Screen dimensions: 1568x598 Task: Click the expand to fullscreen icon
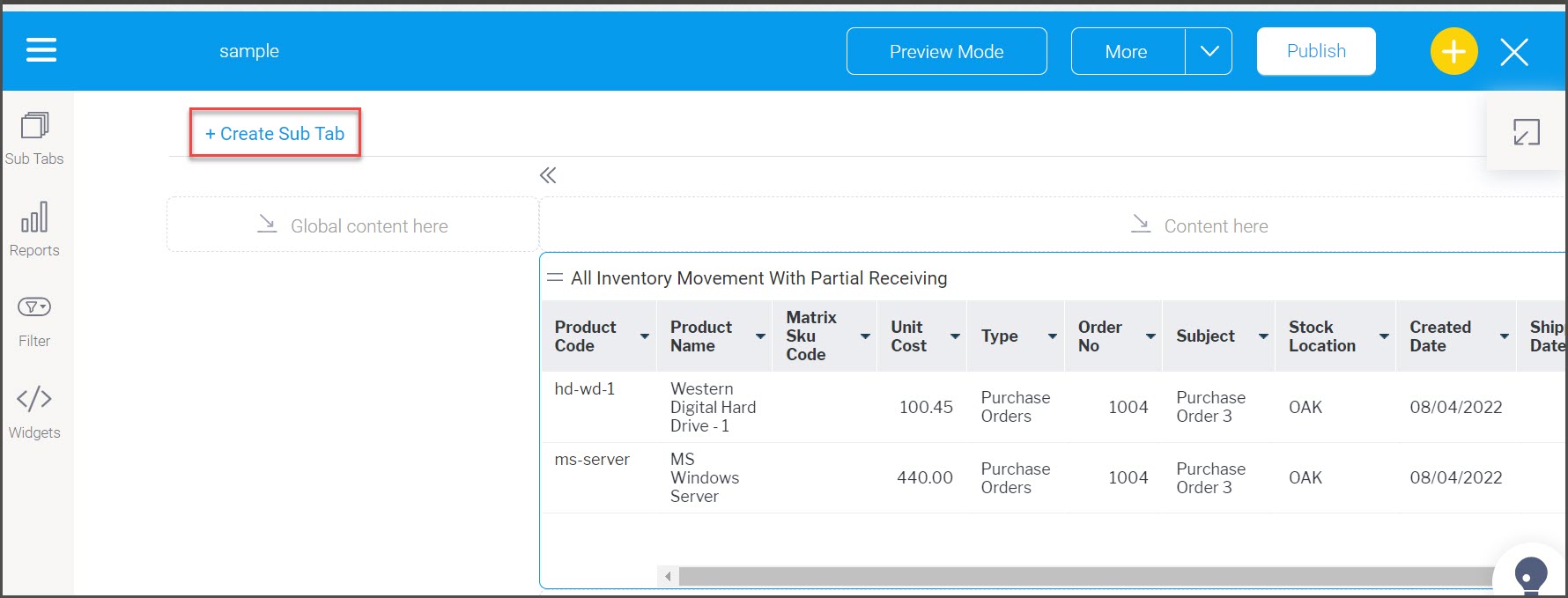pos(1527,132)
